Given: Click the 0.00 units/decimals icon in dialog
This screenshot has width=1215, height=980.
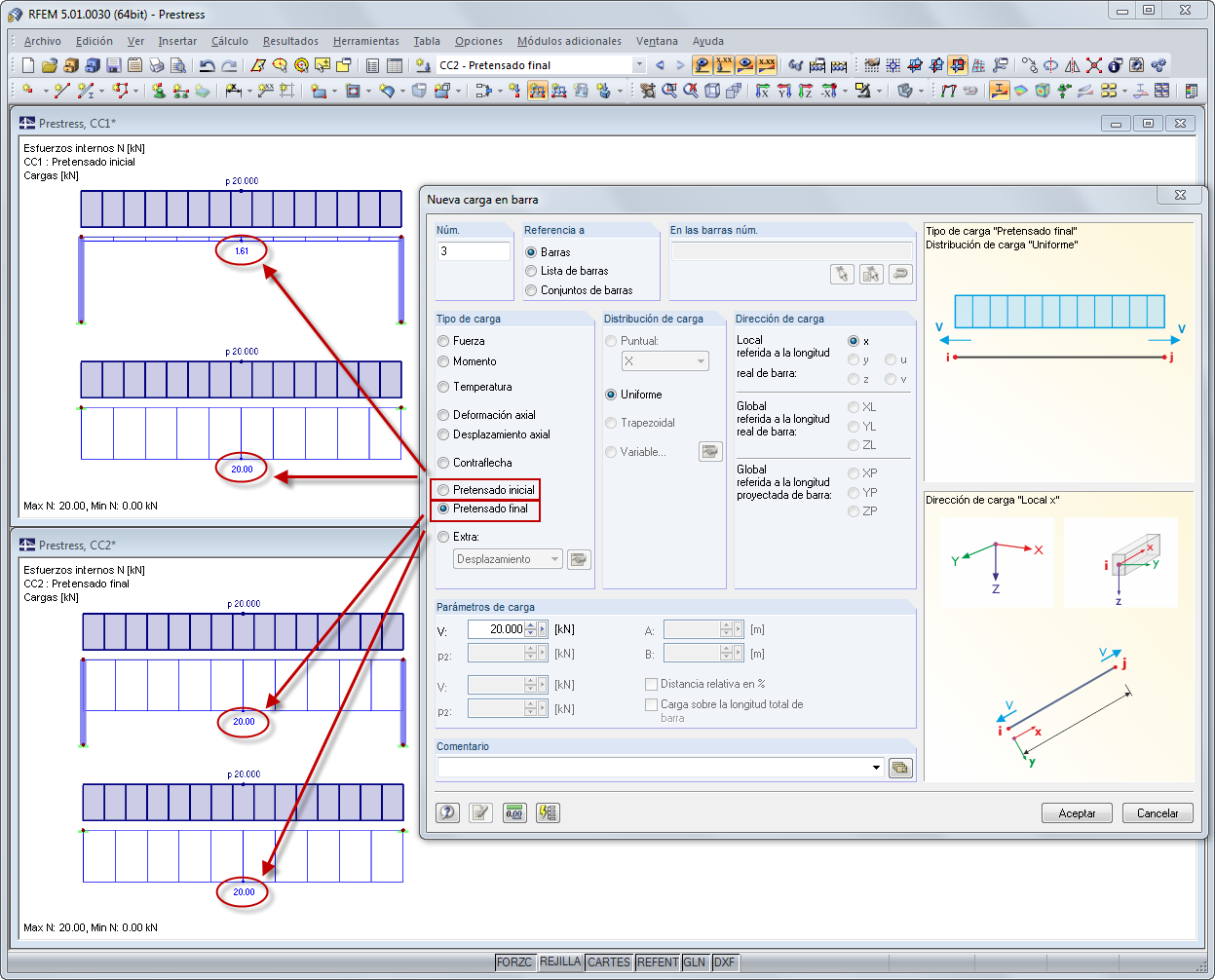Looking at the screenshot, I should [x=514, y=812].
